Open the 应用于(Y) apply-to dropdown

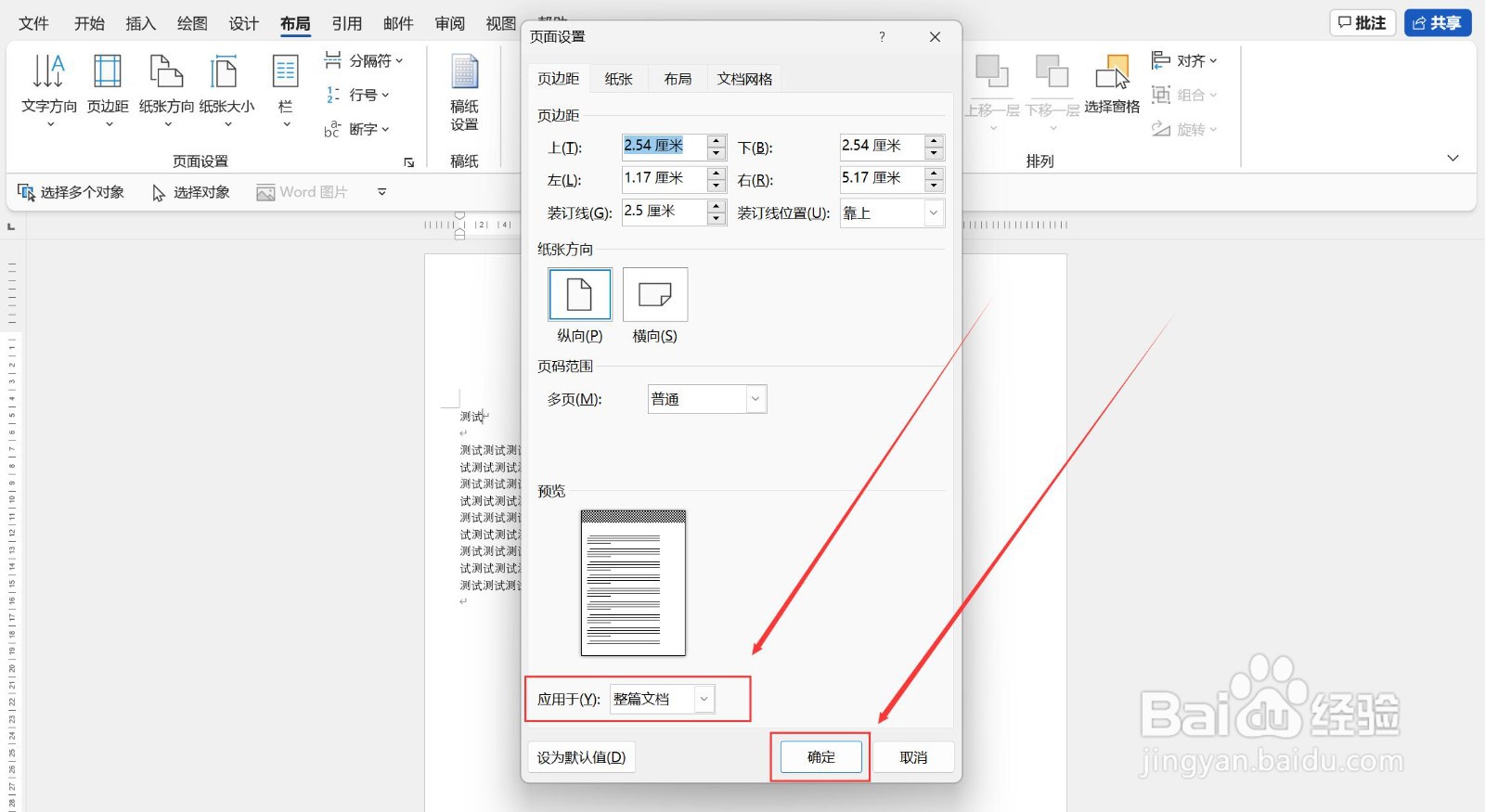663,699
